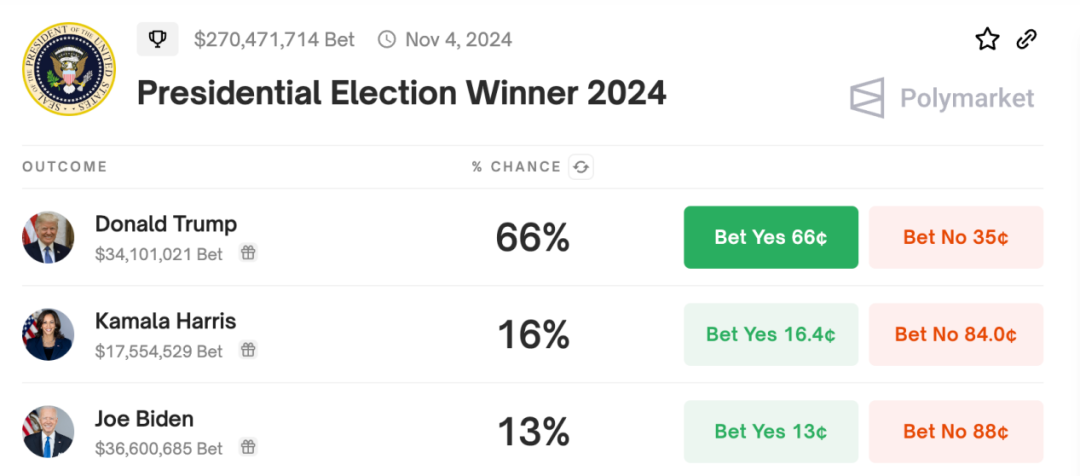Click the trophy icon badge
1080x476 pixels.
coord(157,39)
